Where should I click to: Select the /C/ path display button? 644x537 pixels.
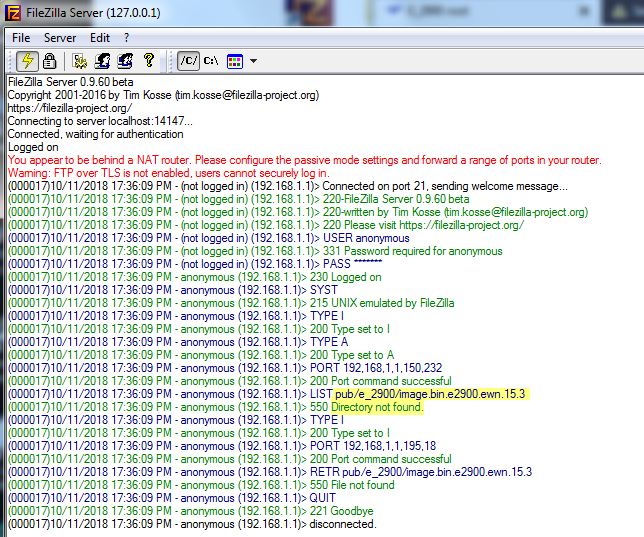click(189, 61)
